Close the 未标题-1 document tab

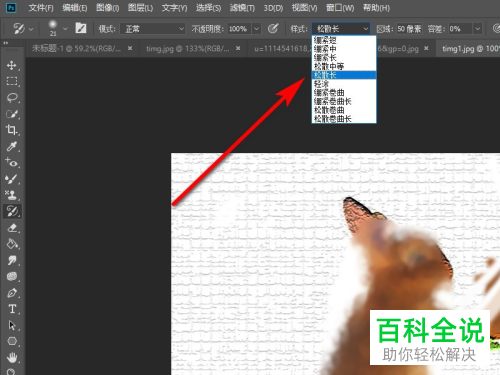point(130,49)
